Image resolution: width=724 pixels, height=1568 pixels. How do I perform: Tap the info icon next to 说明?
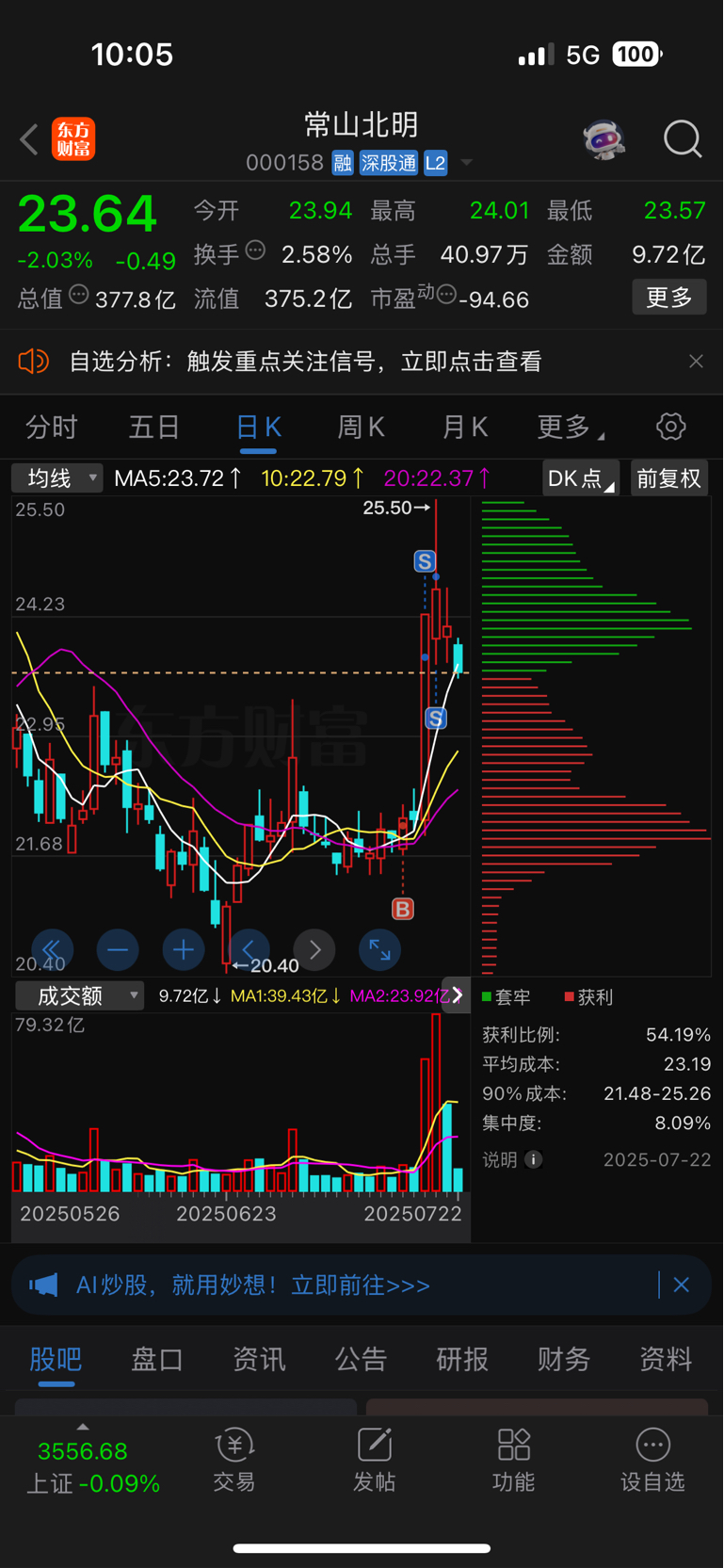point(533,1159)
